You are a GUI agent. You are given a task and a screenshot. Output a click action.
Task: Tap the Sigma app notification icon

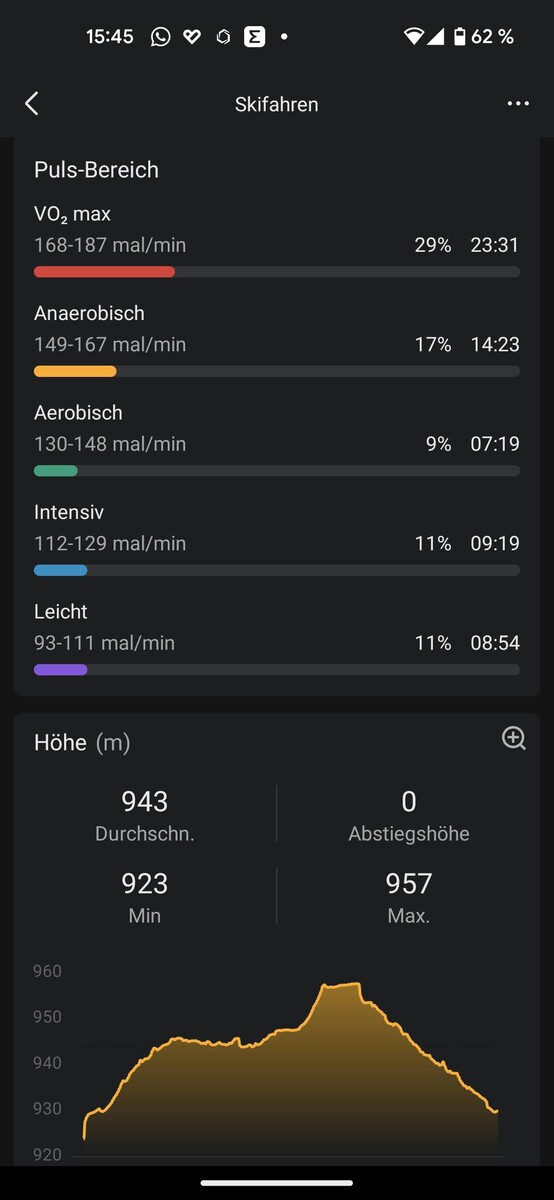(254, 37)
